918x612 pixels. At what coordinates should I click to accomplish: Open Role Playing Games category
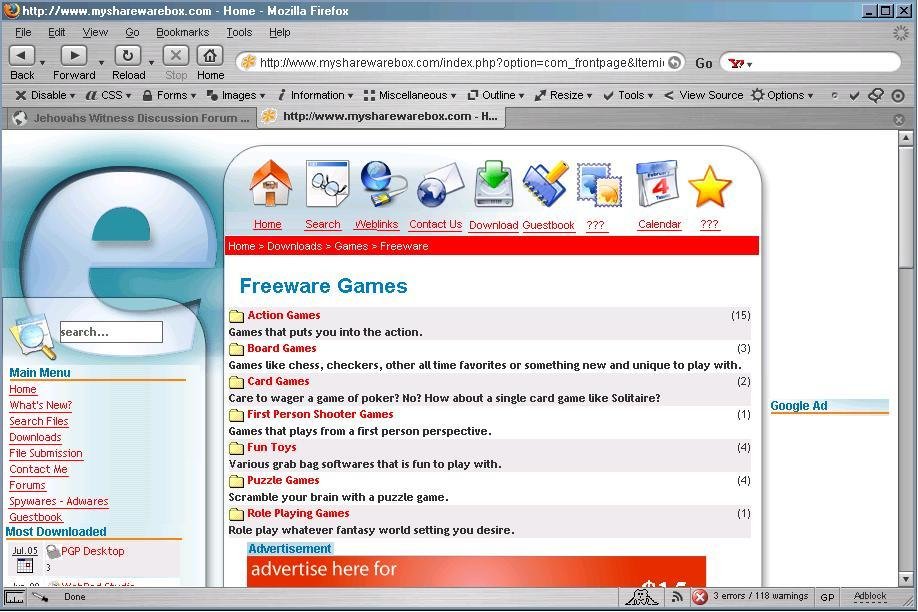[298, 513]
